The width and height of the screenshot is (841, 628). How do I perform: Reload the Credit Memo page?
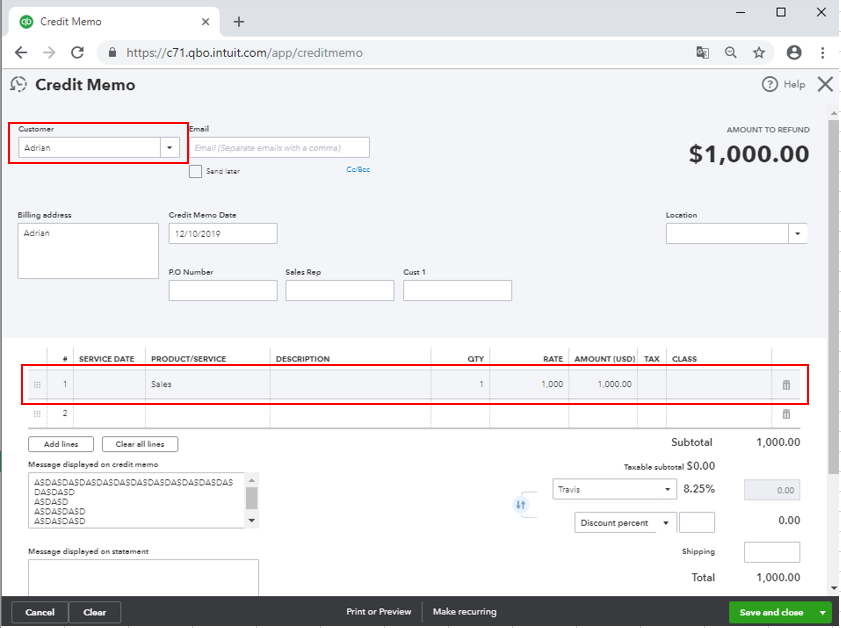(77, 53)
